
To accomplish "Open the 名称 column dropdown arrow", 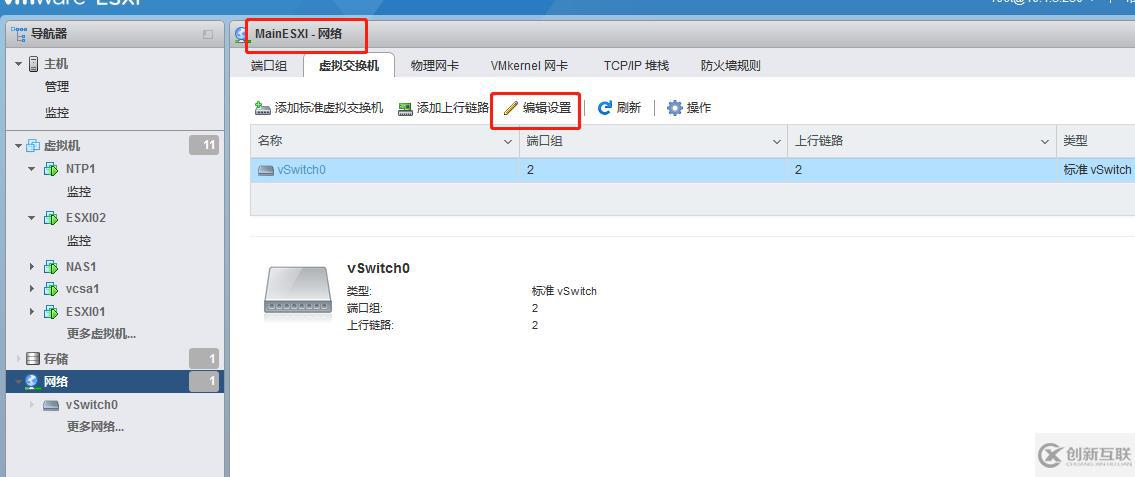I will [508, 142].
